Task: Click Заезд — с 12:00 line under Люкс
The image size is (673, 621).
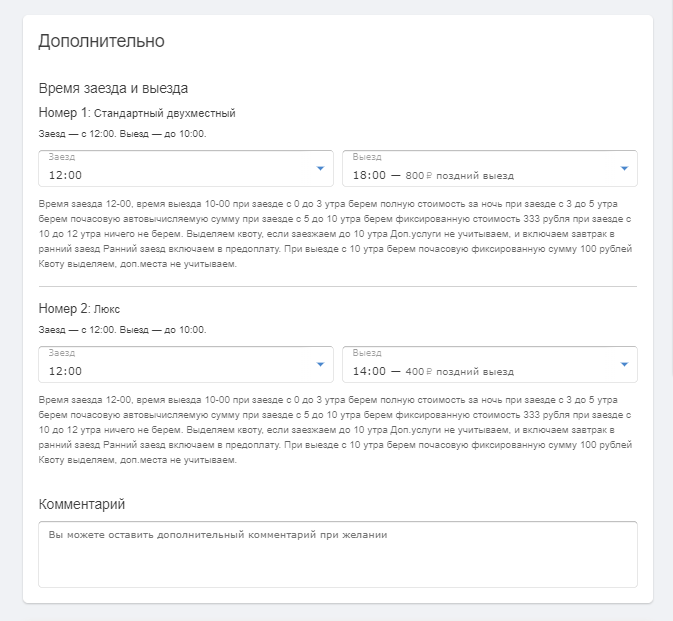Action: [122, 330]
